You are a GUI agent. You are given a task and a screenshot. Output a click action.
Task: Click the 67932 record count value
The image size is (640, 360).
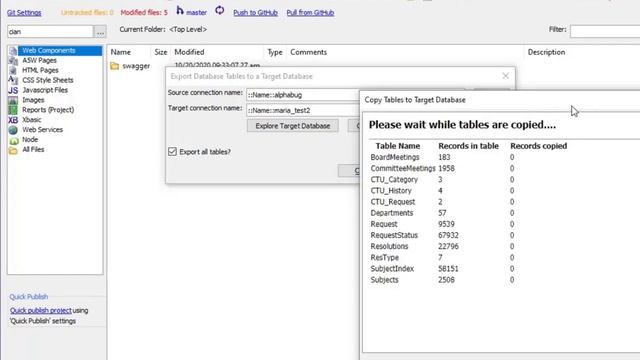point(449,235)
